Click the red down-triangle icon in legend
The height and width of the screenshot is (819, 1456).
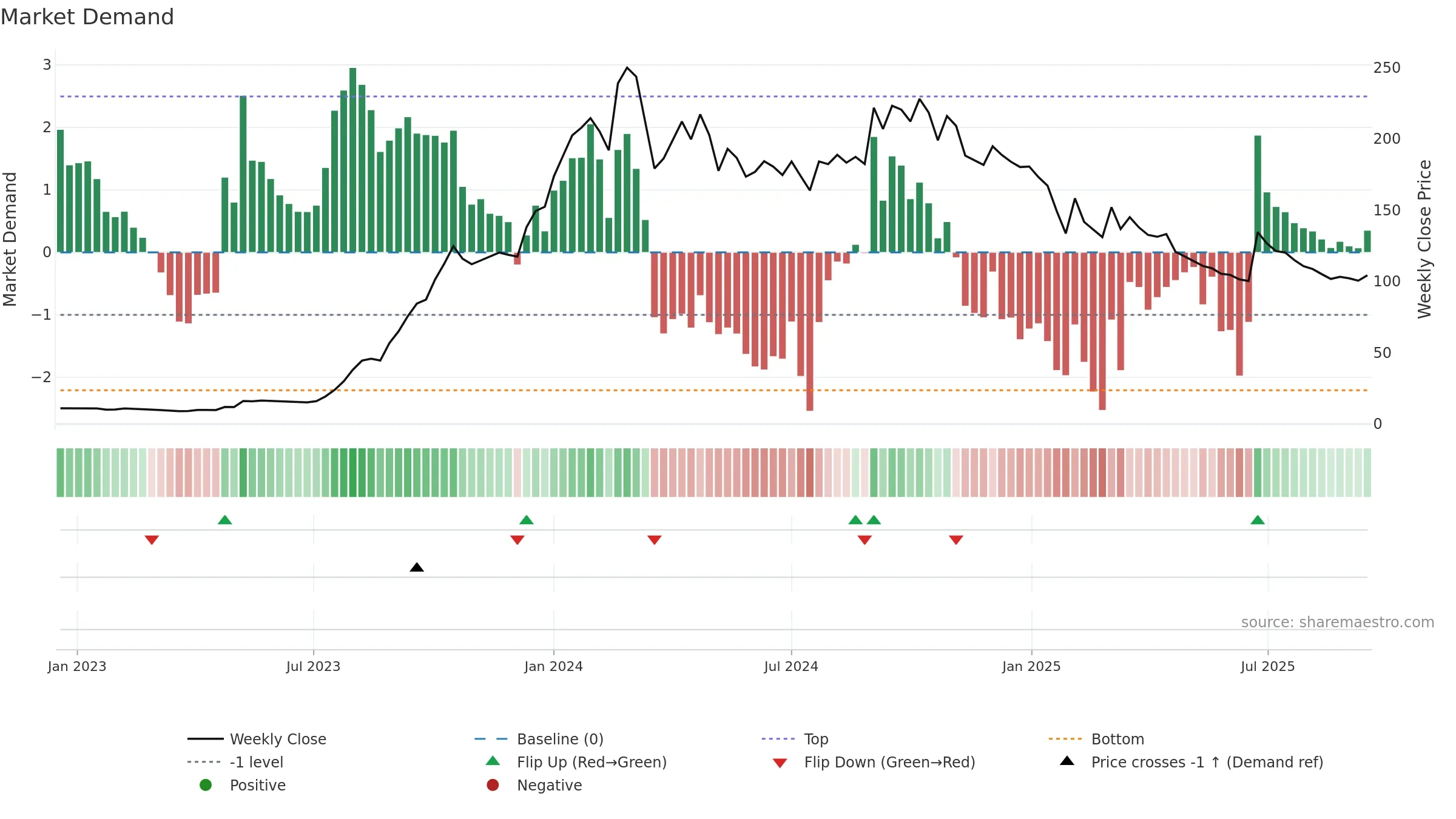click(780, 763)
